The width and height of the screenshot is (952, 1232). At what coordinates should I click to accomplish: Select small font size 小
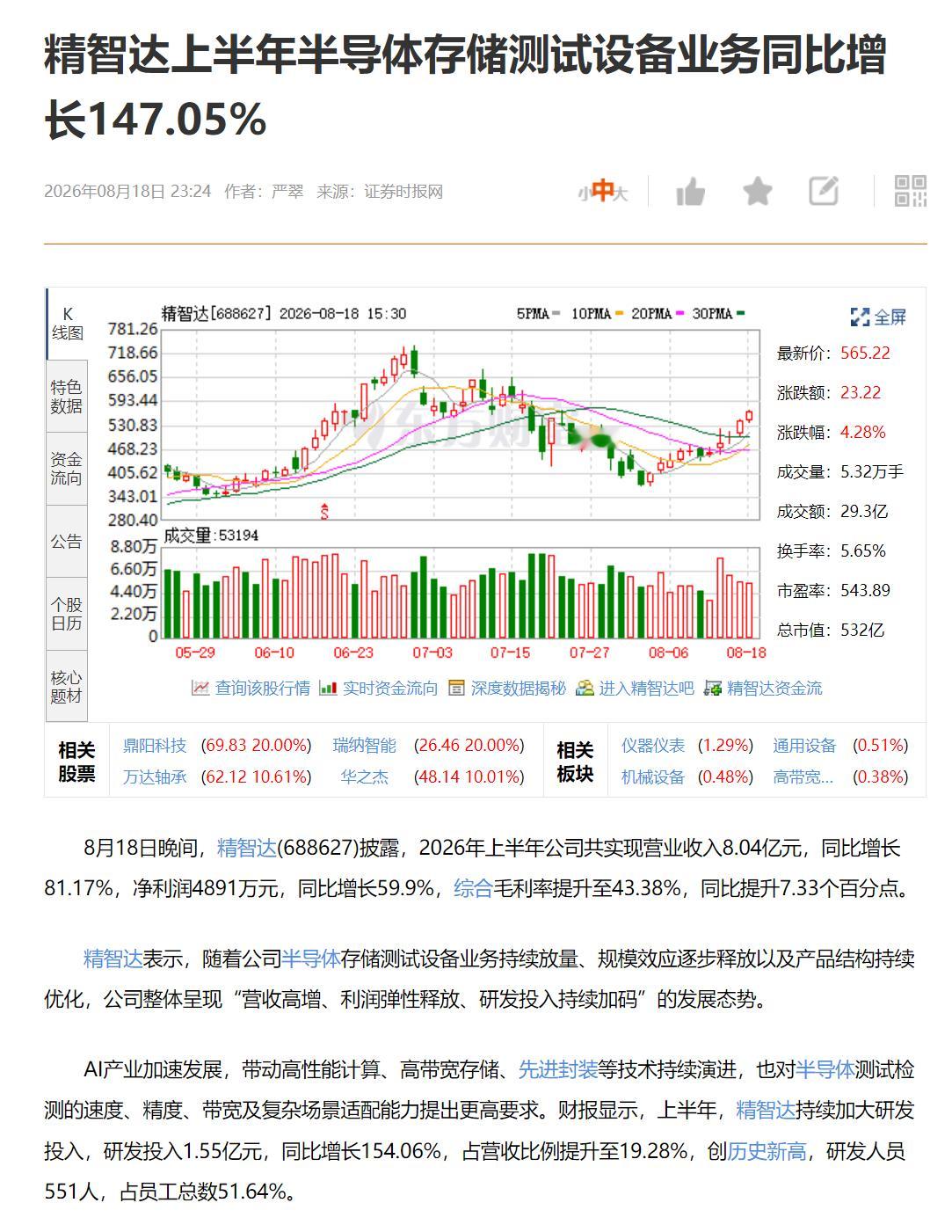point(583,193)
